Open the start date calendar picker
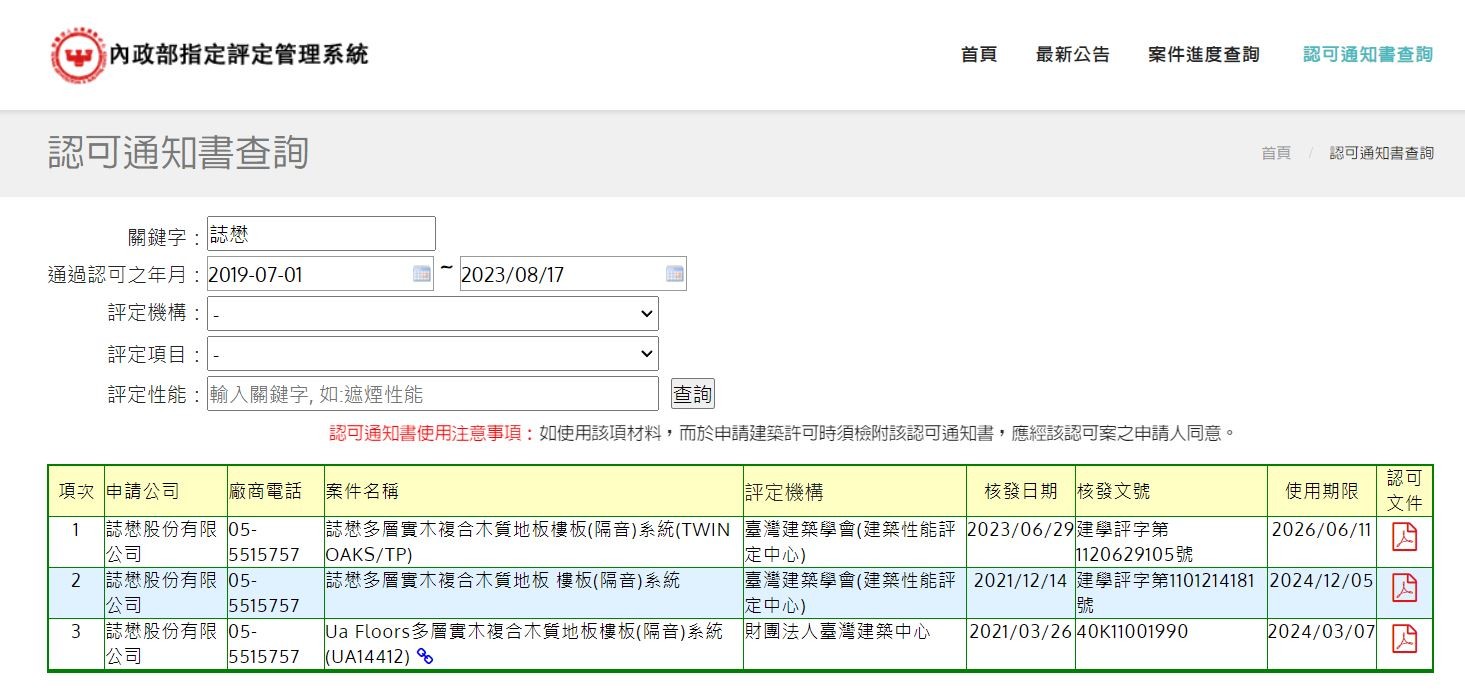This screenshot has height=690, width=1465. (x=422, y=274)
